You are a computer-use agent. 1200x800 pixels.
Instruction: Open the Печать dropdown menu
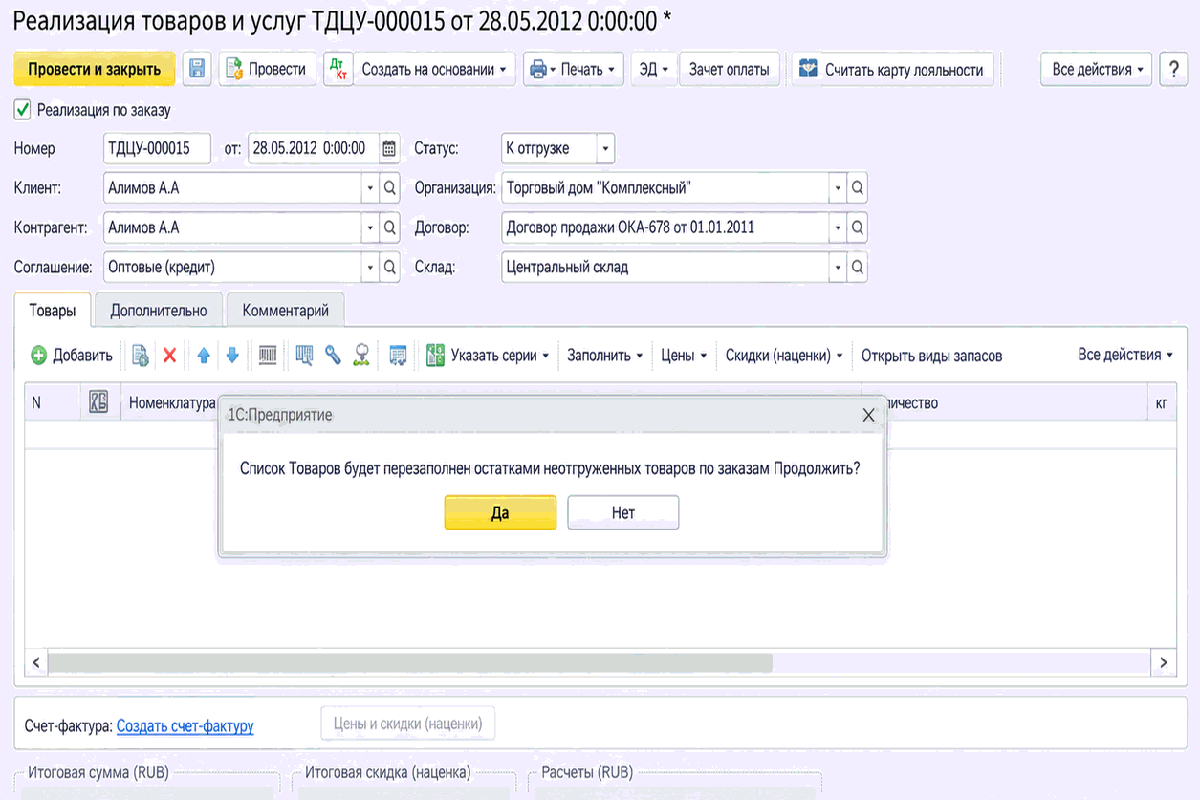pyautogui.click(x=573, y=69)
